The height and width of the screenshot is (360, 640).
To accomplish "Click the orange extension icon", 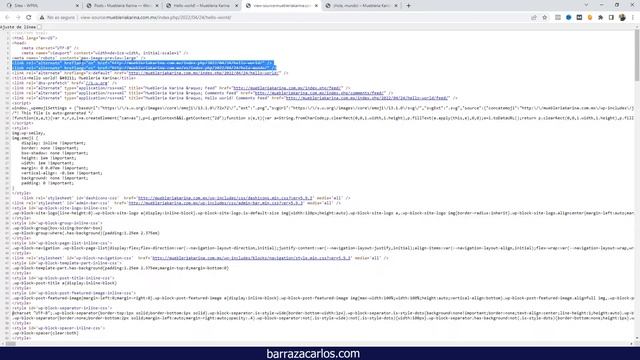I will tap(590, 18).
